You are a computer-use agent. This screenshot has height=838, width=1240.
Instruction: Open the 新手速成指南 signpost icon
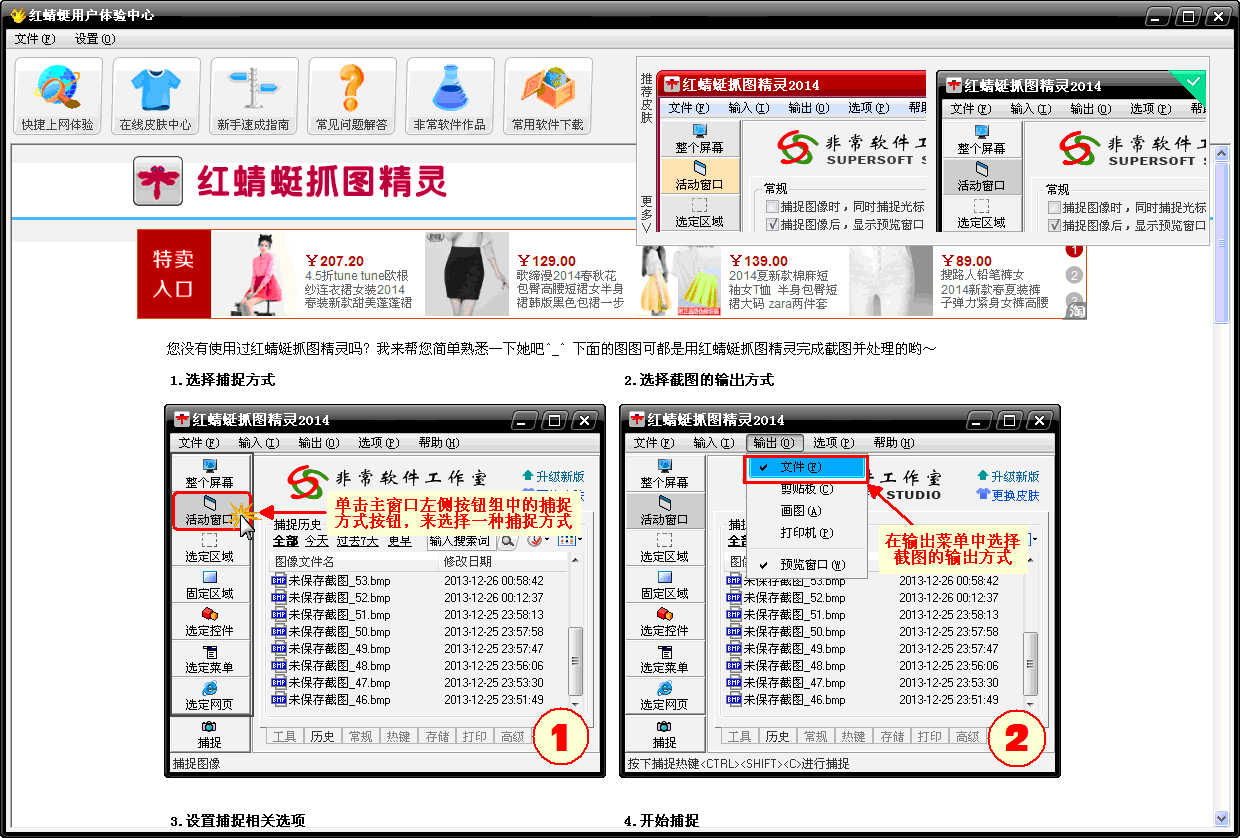tap(254, 95)
